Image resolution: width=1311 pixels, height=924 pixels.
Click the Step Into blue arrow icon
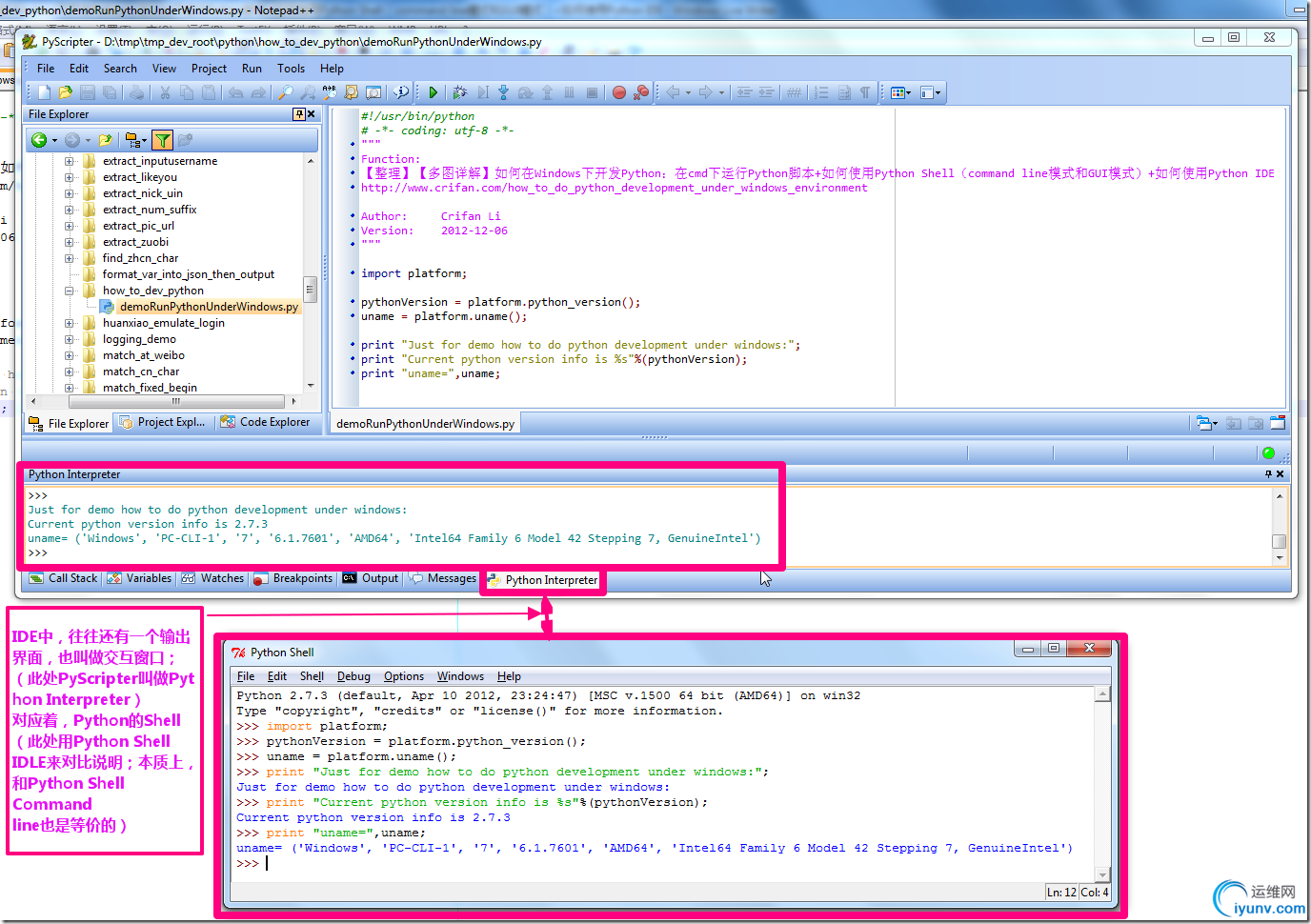504,92
